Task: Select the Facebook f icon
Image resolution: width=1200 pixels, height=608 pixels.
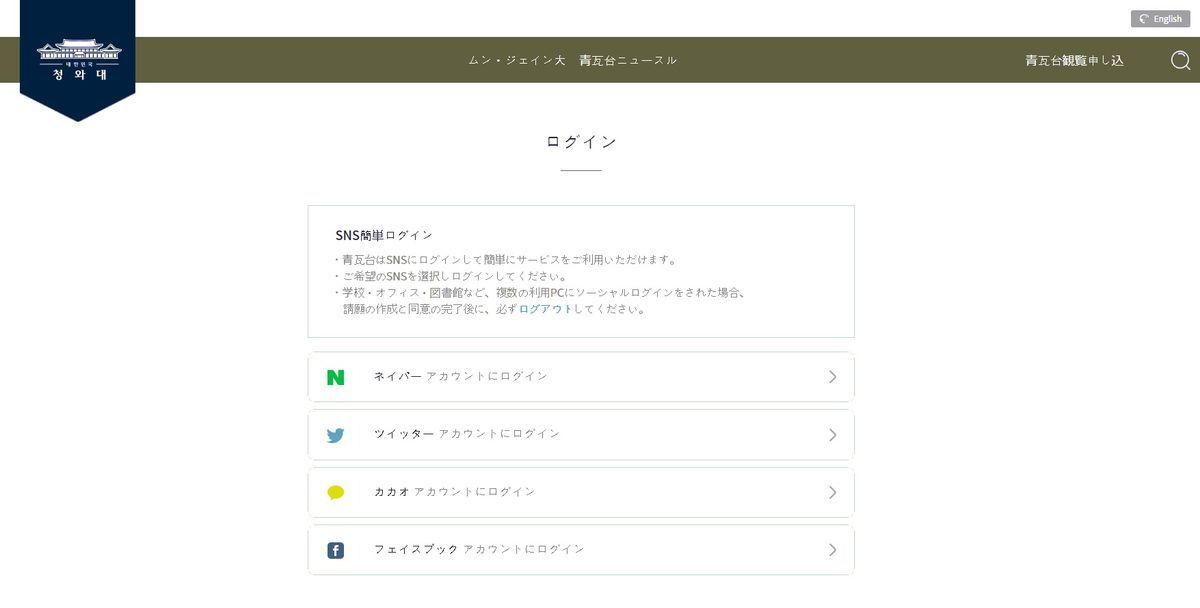Action: coord(336,549)
